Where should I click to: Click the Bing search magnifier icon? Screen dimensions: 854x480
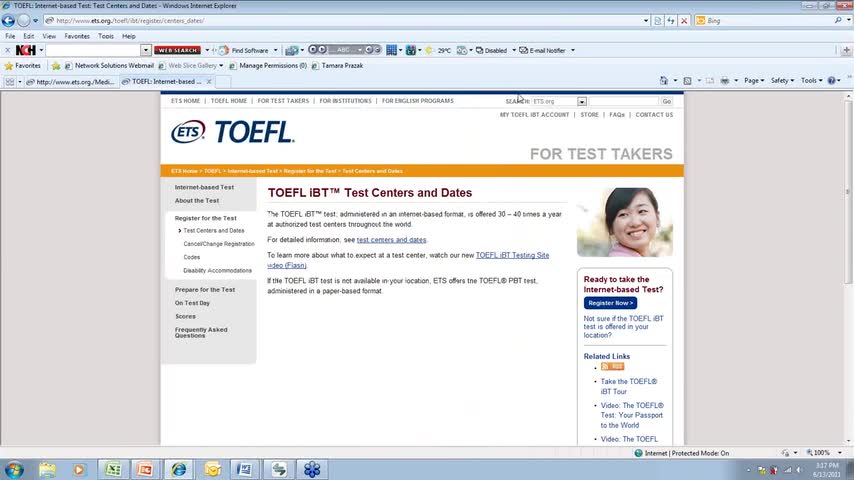click(838, 21)
